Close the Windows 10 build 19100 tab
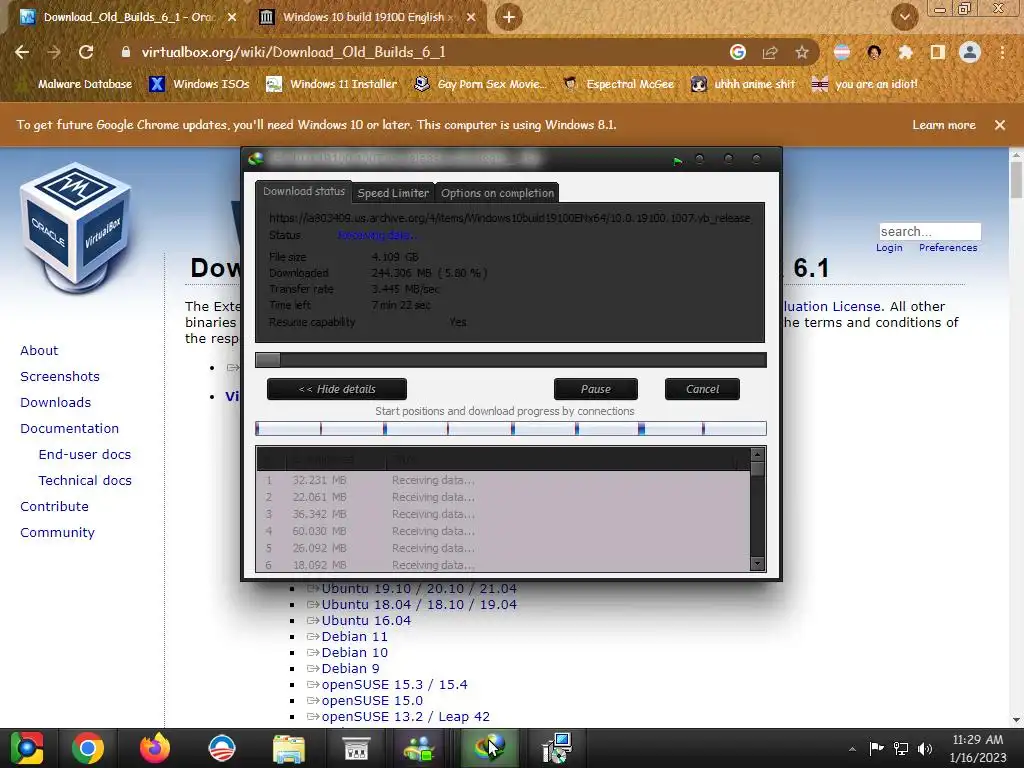Screen dimensions: 1024x768 coord(471,18)
